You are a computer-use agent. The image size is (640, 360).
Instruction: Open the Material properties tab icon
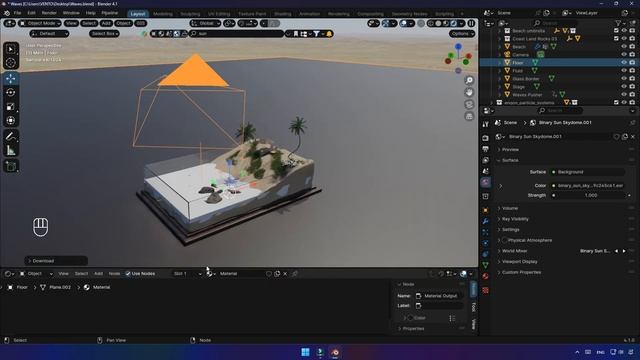pyautogui.click(x=485, y=276)
